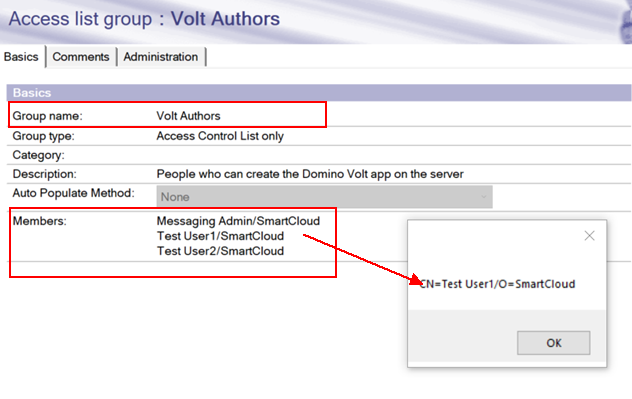The height and width of the screenshot is (399, 632).
Task: Open the Comments tab
Action: click(81, 57)
